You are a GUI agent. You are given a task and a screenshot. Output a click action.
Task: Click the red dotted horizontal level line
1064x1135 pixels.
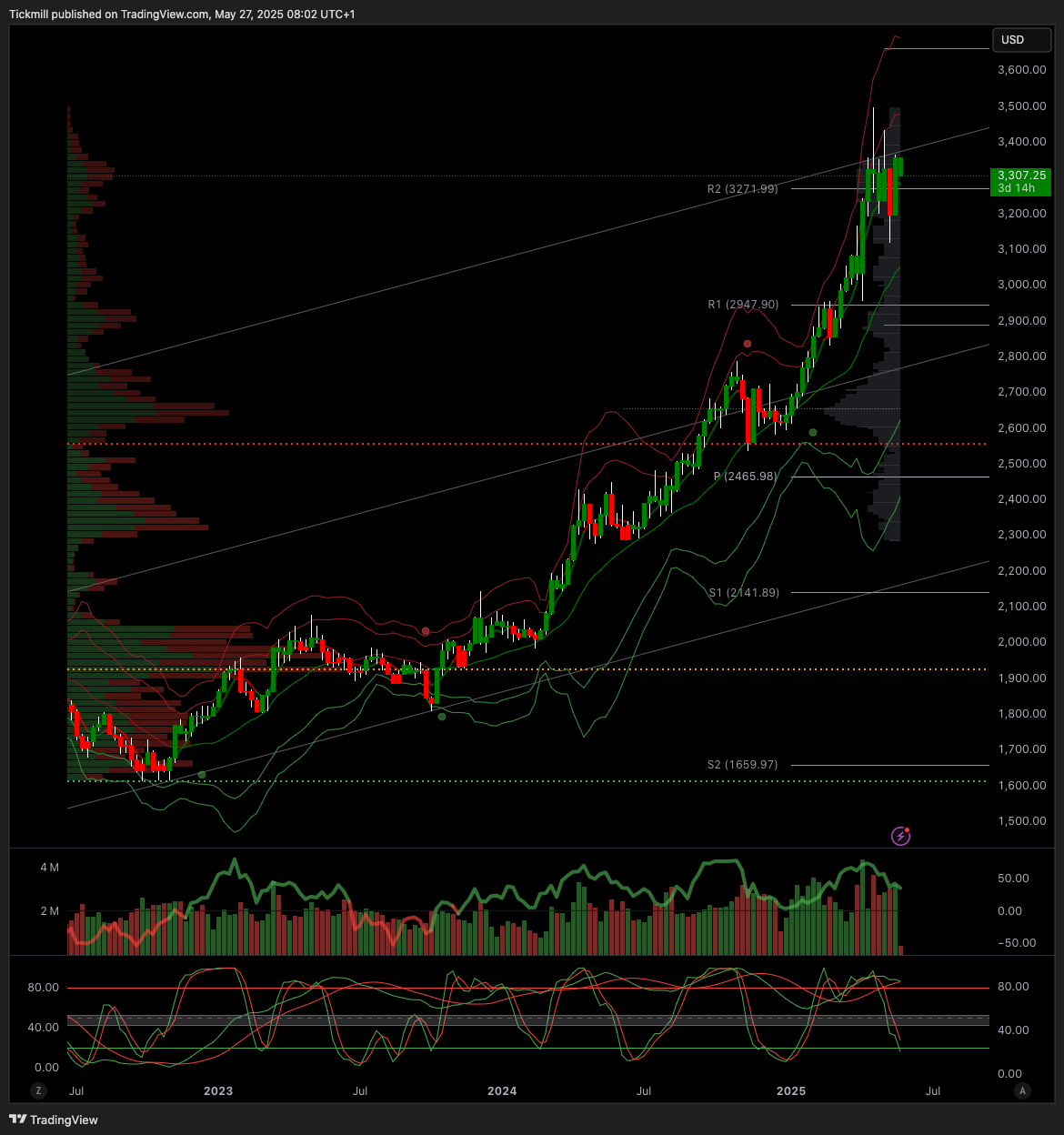click(527, 444)
